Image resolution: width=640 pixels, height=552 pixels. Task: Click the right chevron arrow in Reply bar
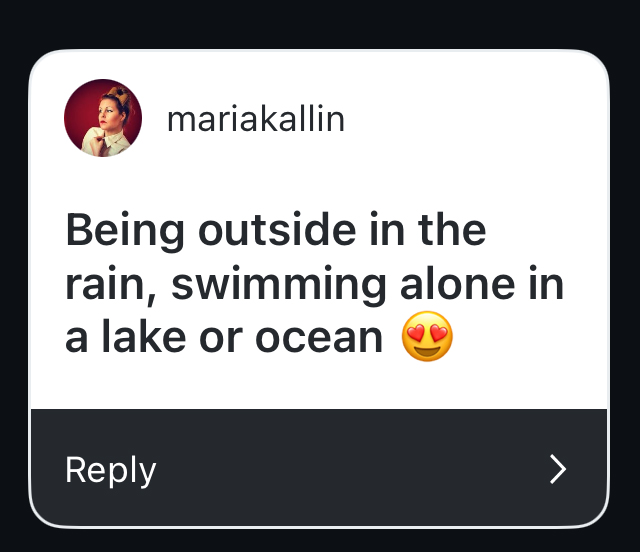click(558, 469)
